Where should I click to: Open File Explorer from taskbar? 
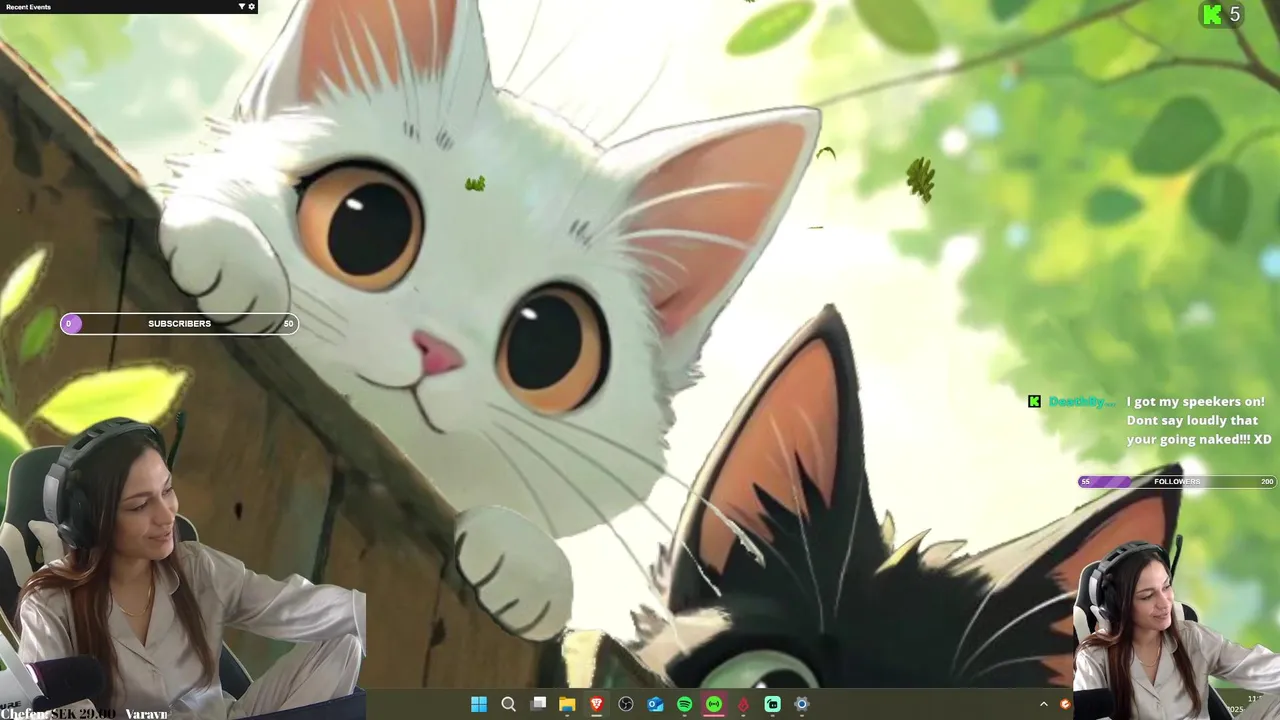567,704
